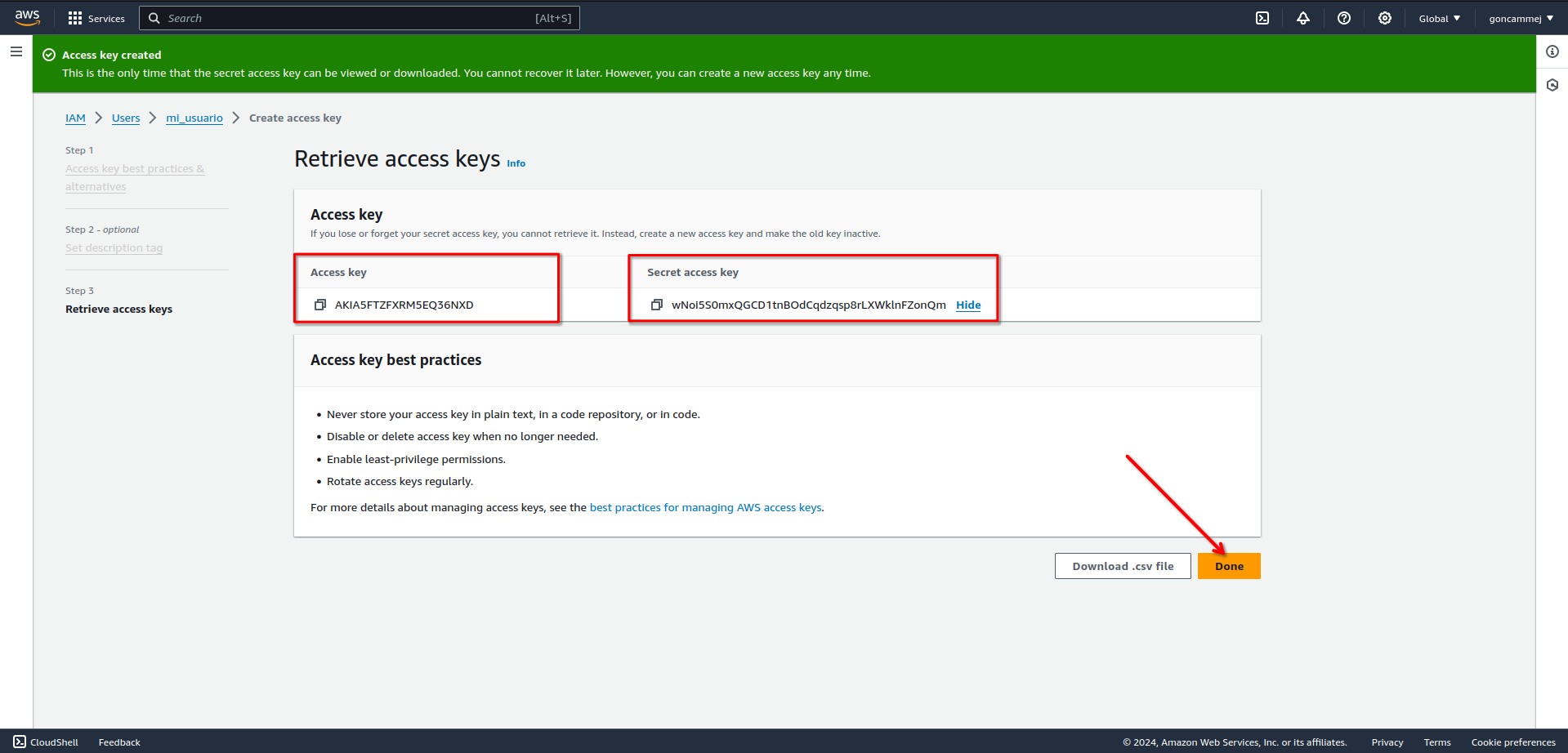1568x753 pixels.
Task: Open the Services grid menu
Action: [96, 18]
